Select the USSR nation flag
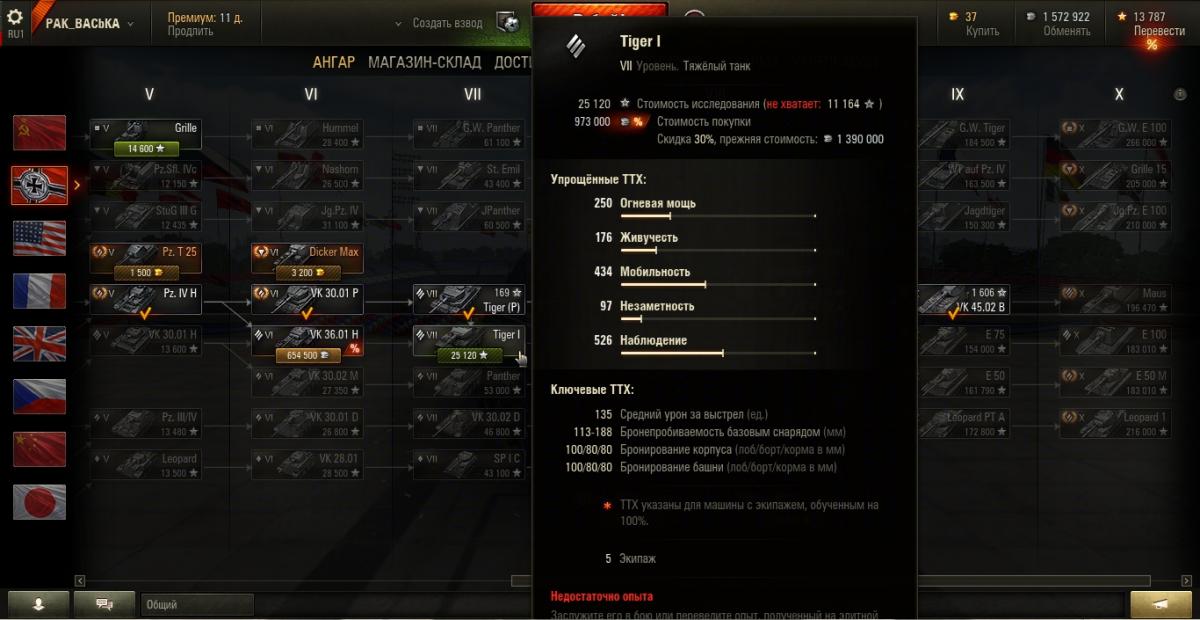 (x=39, y=133)
